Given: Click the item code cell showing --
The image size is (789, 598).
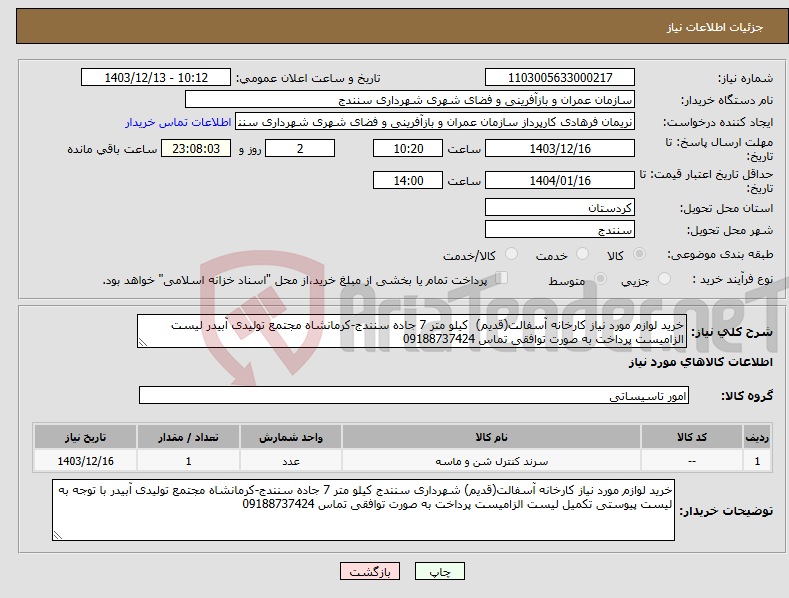Looking at the screenshot, I should 692,461.
